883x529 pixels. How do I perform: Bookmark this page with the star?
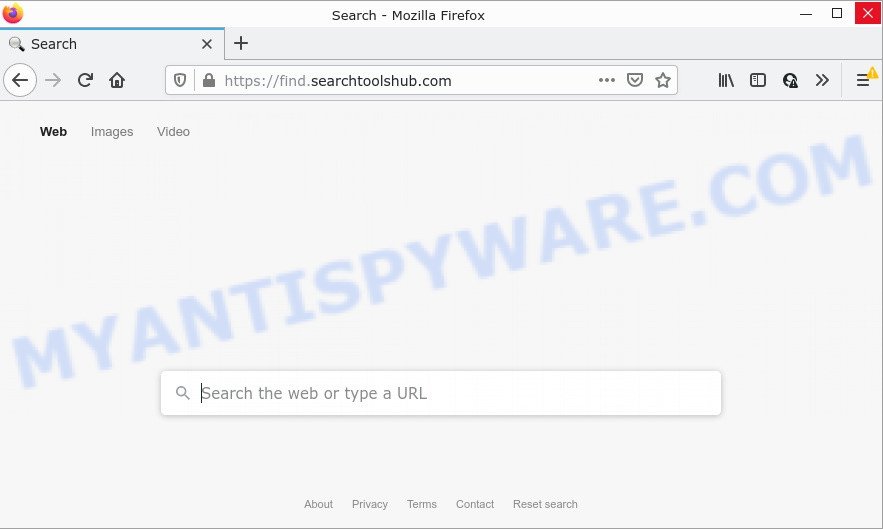pyautogui.click(x=663, y=80)
